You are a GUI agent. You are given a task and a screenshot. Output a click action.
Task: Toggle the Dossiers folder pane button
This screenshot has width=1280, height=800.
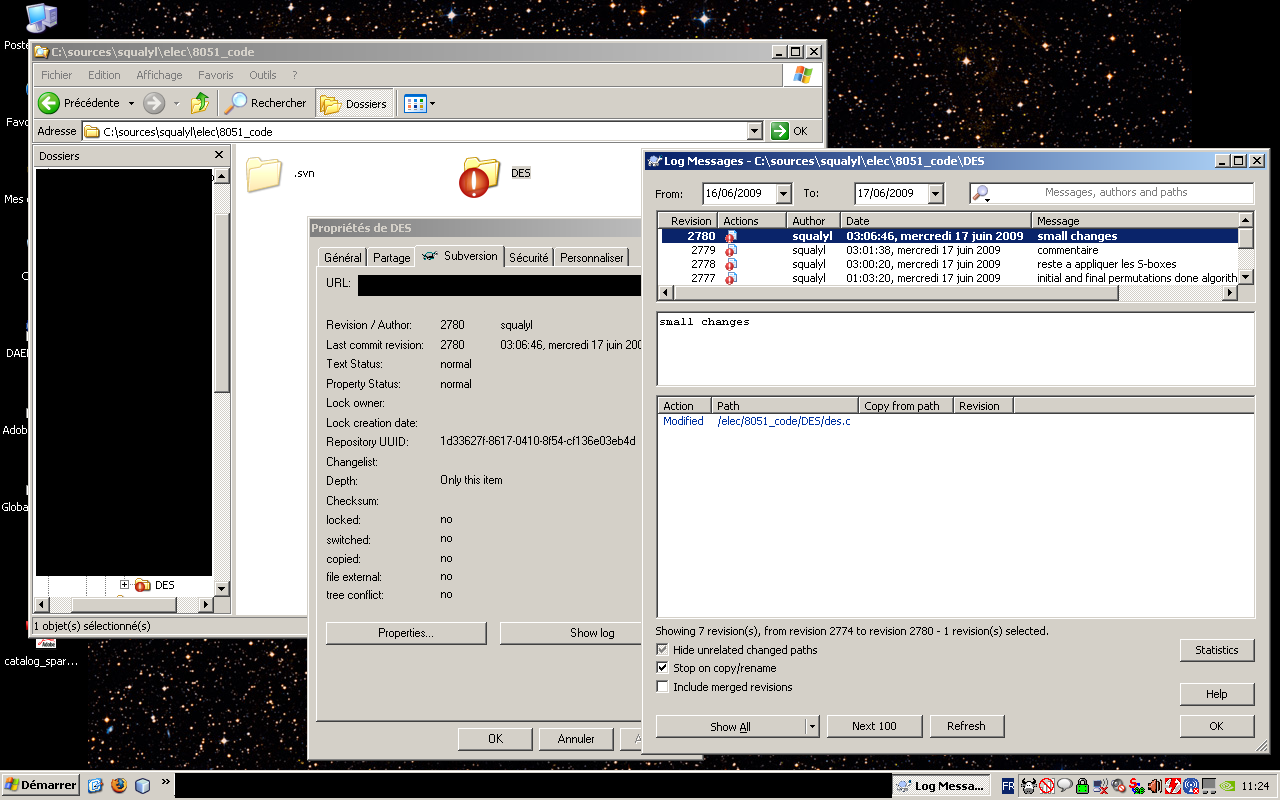354,103
